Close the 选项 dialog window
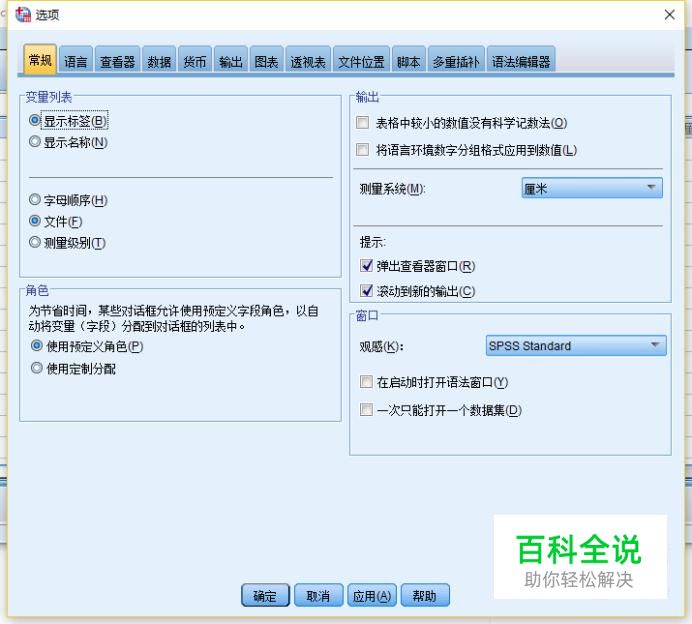The height and width of the screenshot is (624, 692). (669, 15)
